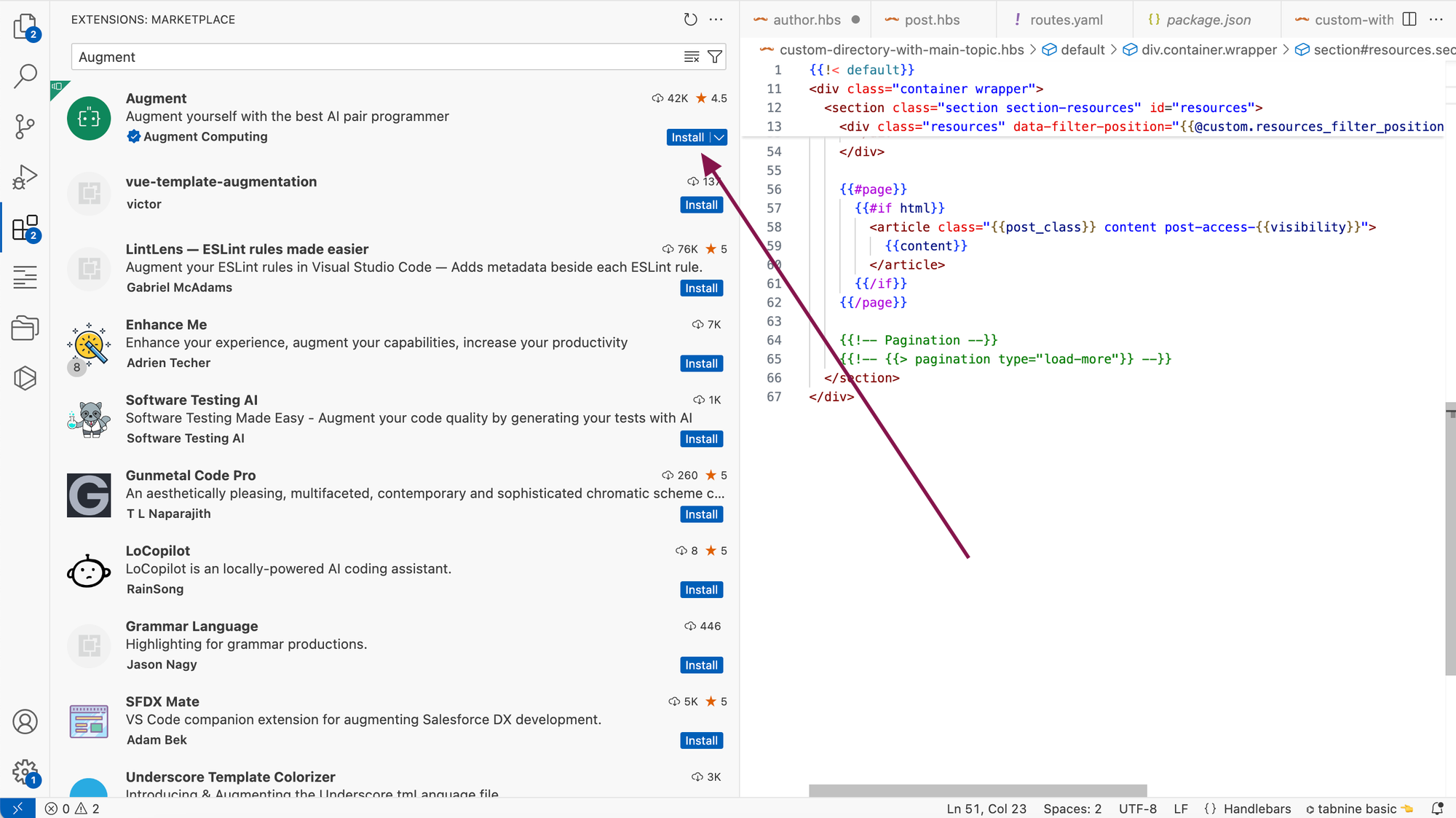Viewport: 1456px width, 818px height.
Task: Open Extensions panel more actions menu
Action: click(716, 20)
